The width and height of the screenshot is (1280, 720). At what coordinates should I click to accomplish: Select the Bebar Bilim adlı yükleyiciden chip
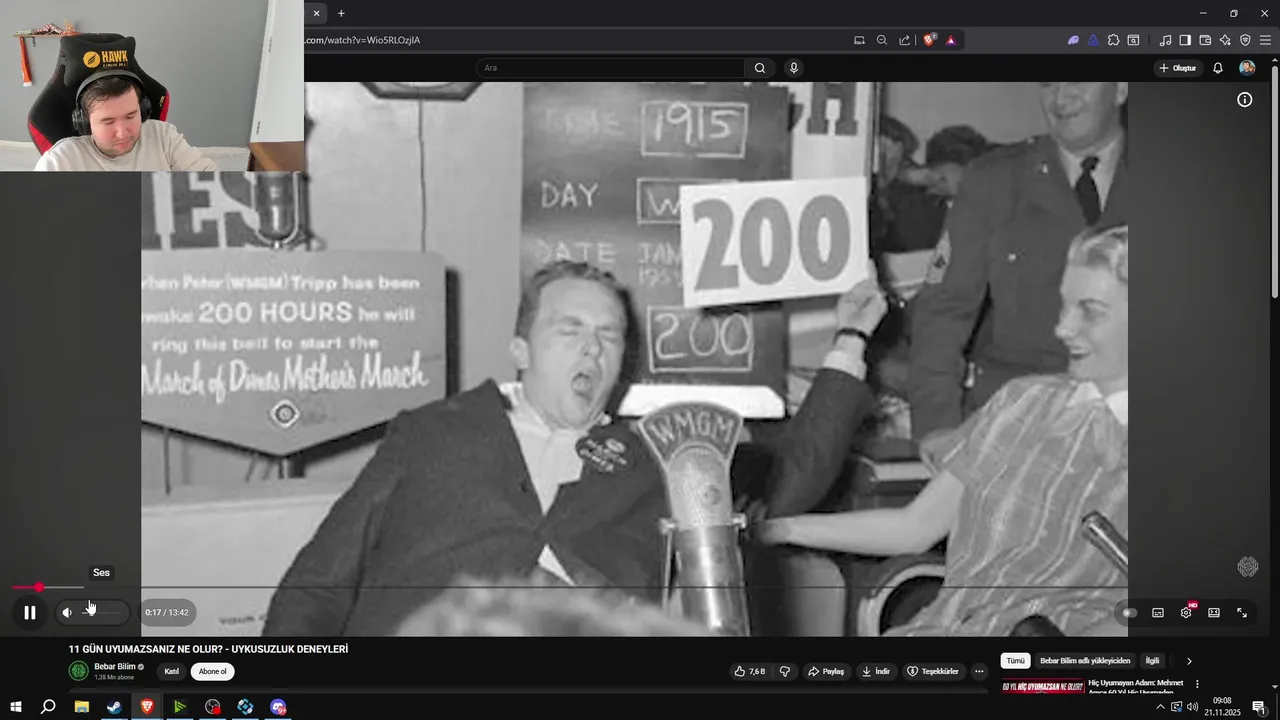1085,661
